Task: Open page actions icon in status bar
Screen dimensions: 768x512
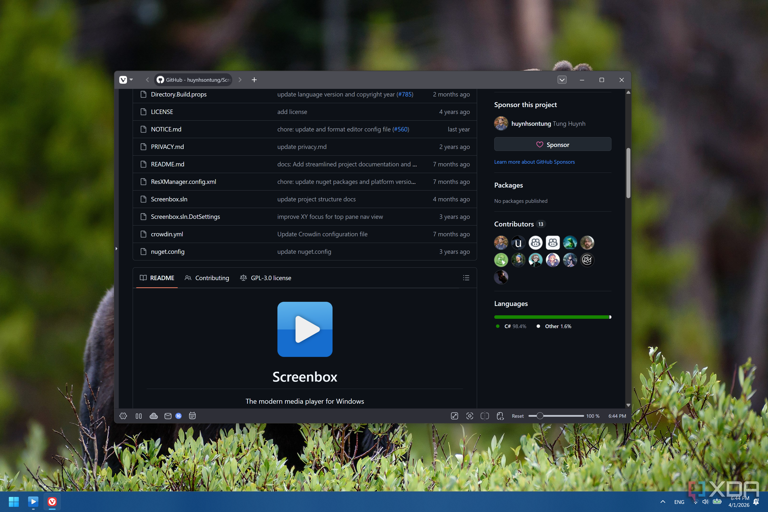Action: pyautogui.click(x=500, y=416)
